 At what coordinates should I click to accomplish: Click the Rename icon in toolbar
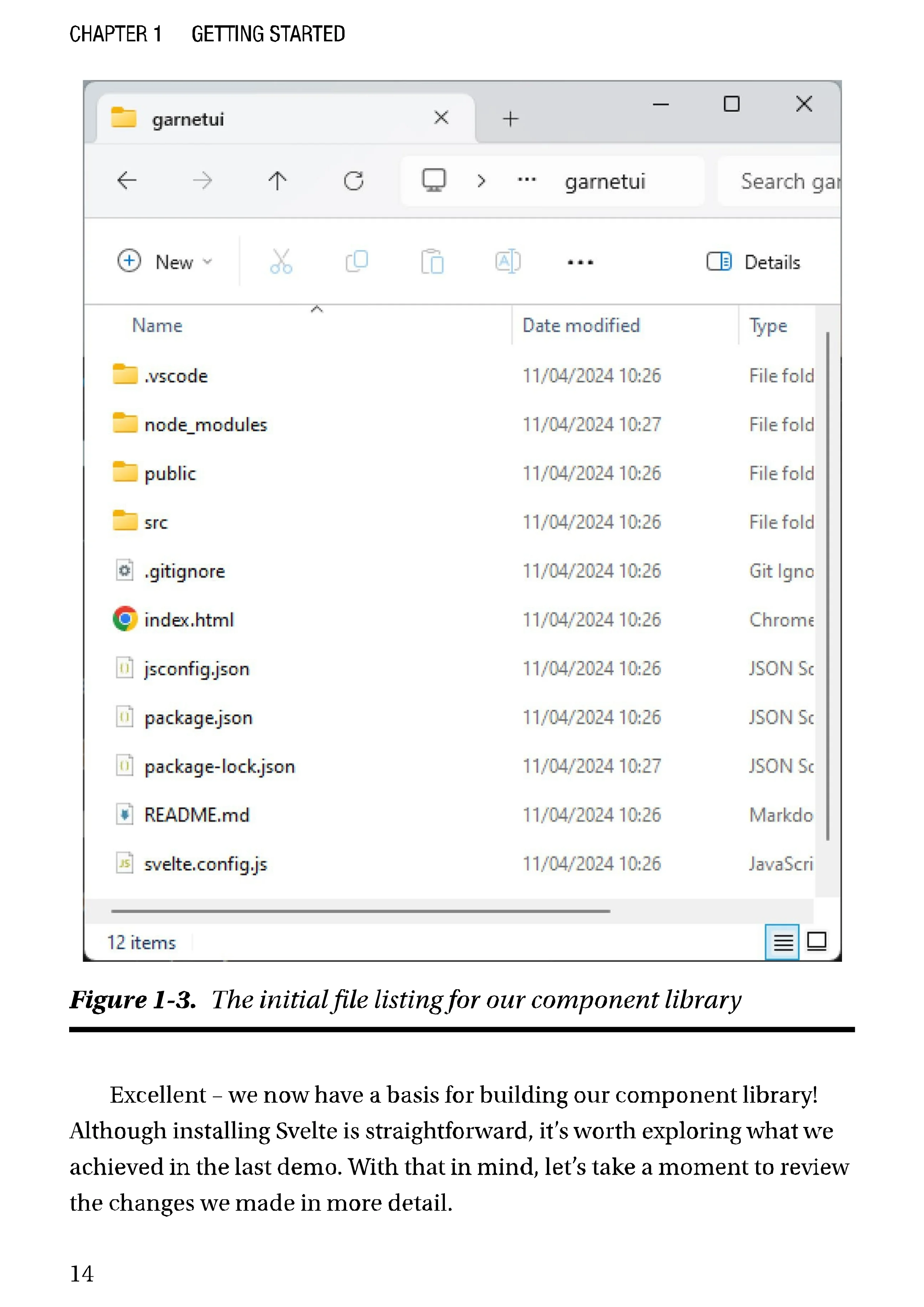(x=508, y=262)
